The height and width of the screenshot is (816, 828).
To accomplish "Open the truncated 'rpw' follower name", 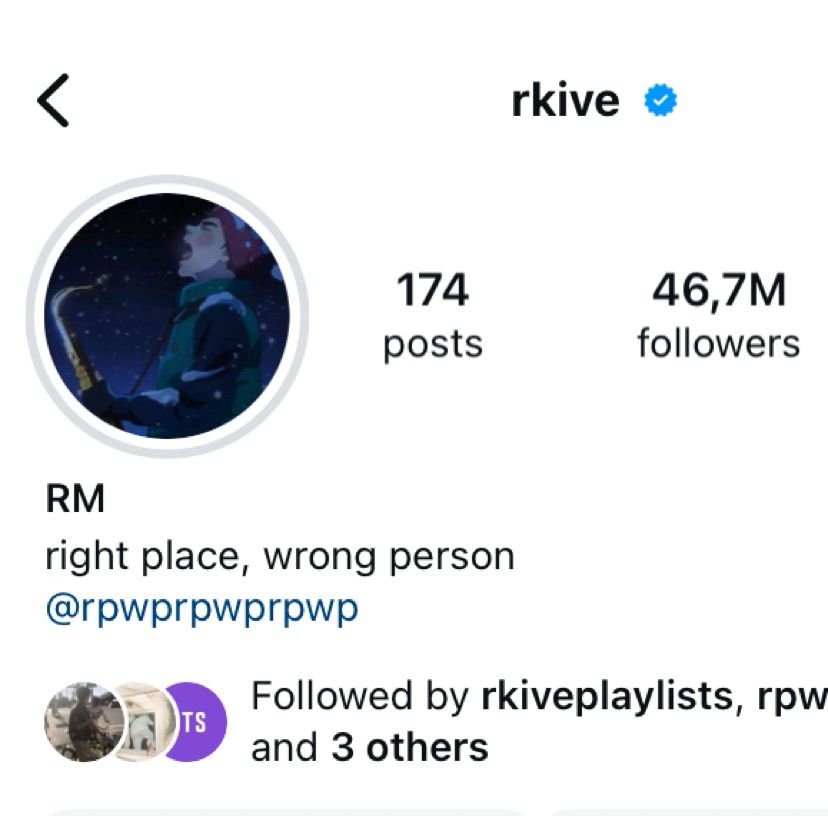I will (x=792, y=697).
